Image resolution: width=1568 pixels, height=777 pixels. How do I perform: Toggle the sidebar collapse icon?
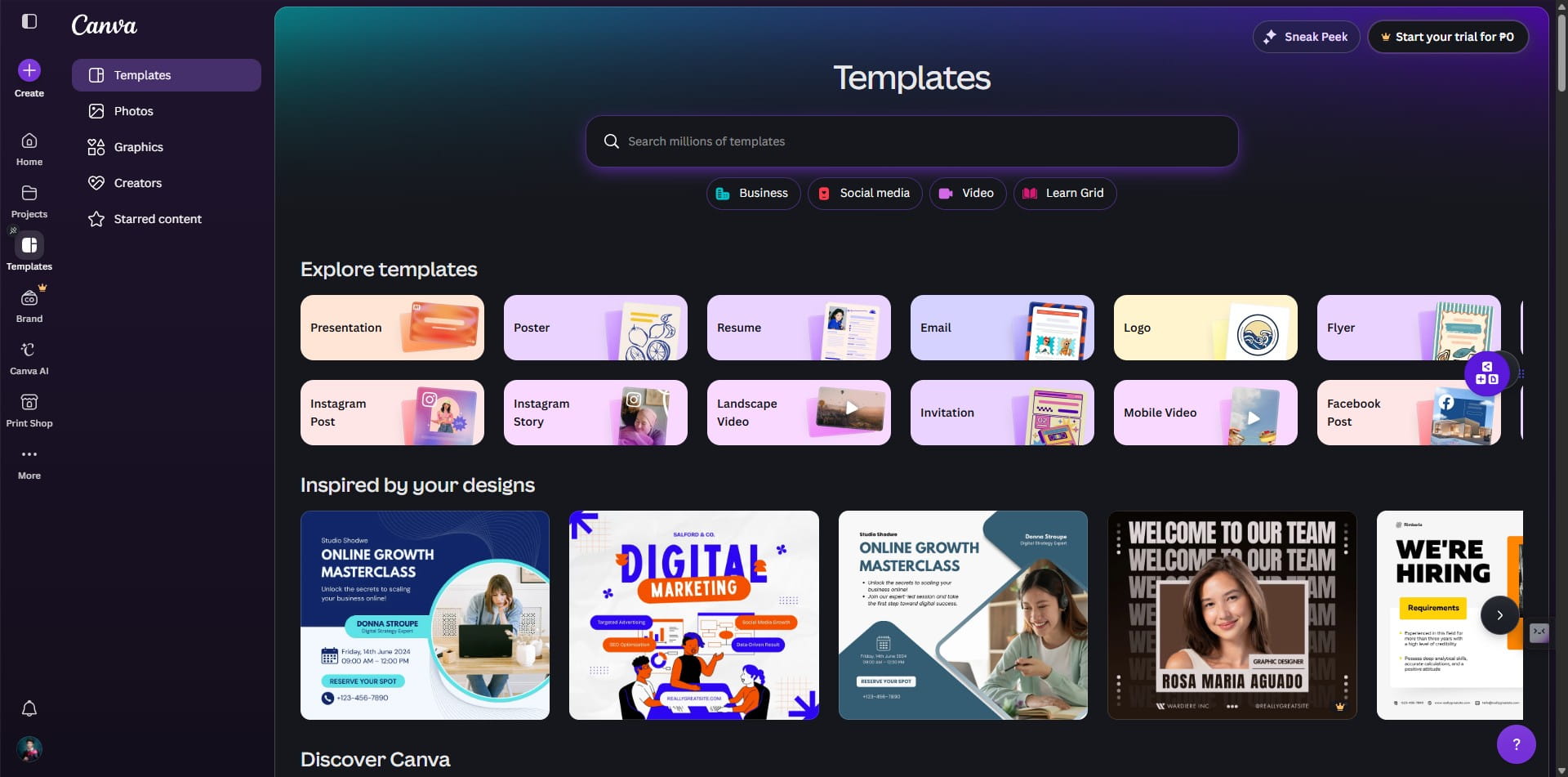click(x=29, y=21)
